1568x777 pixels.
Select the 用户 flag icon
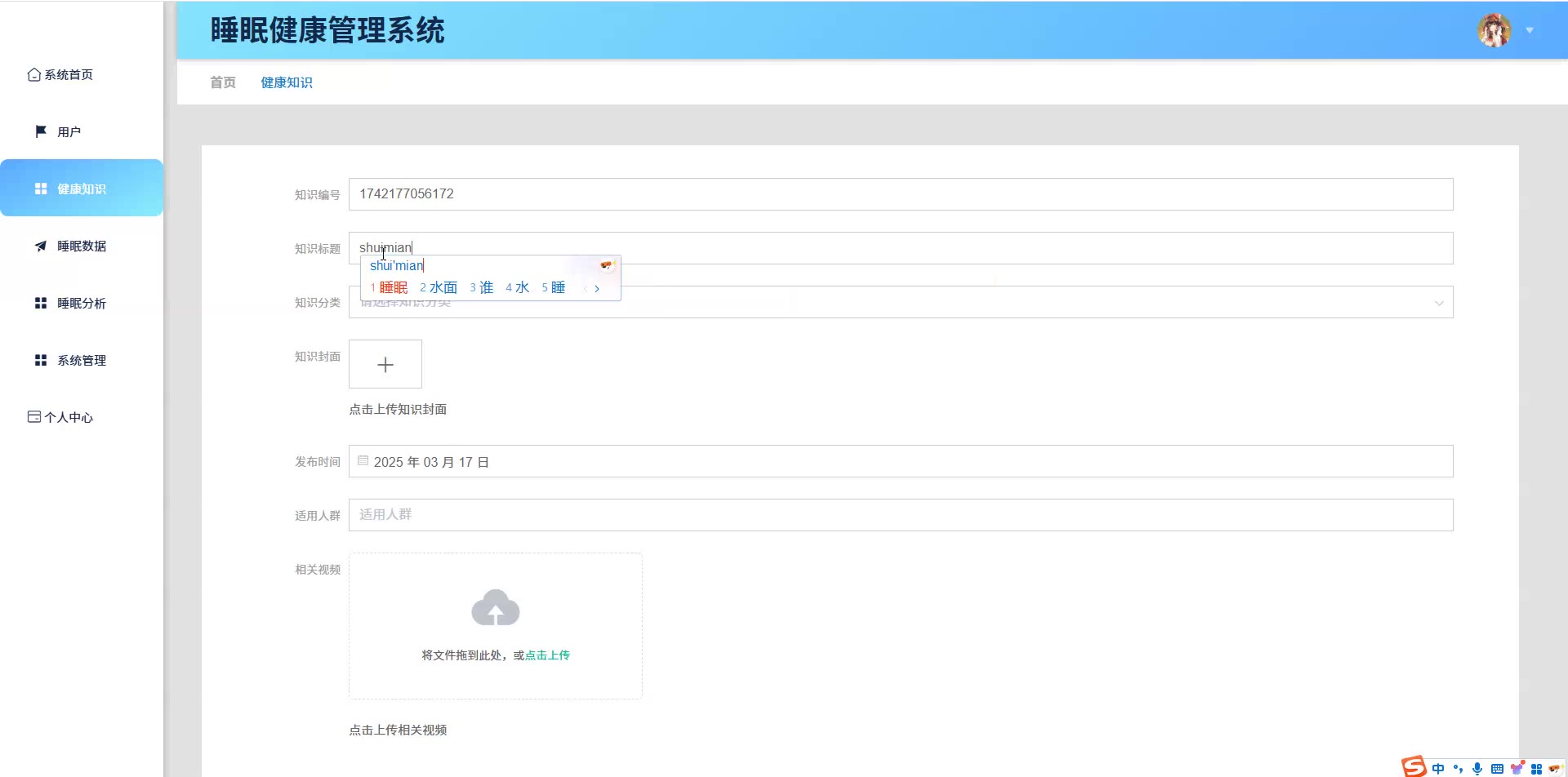point(41,131)
